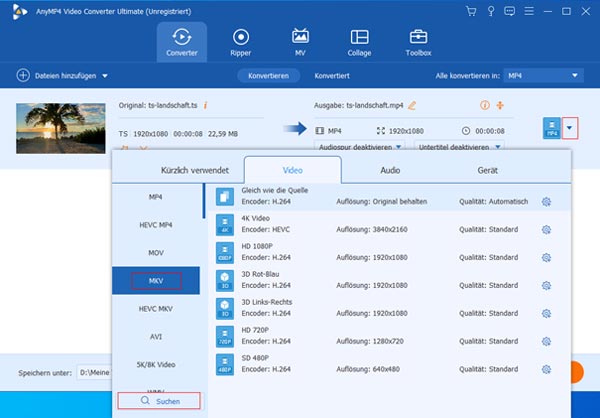This screenshot has height=418, width=600.
Task: Select MOV in format list
Action: coord(156,253)
